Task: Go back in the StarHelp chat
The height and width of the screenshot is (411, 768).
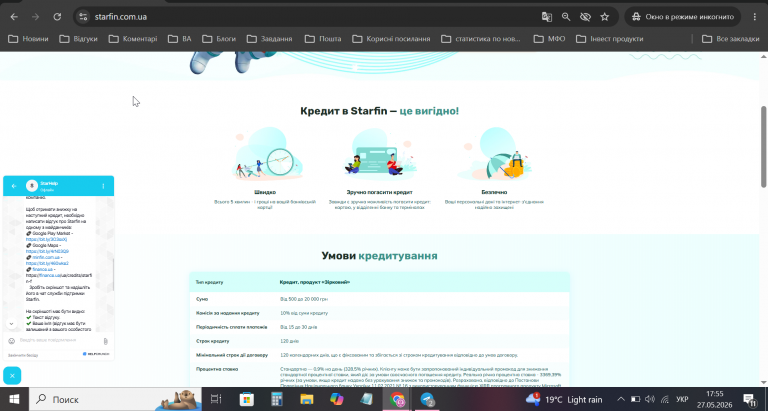Action: click(x=14, y=186)
